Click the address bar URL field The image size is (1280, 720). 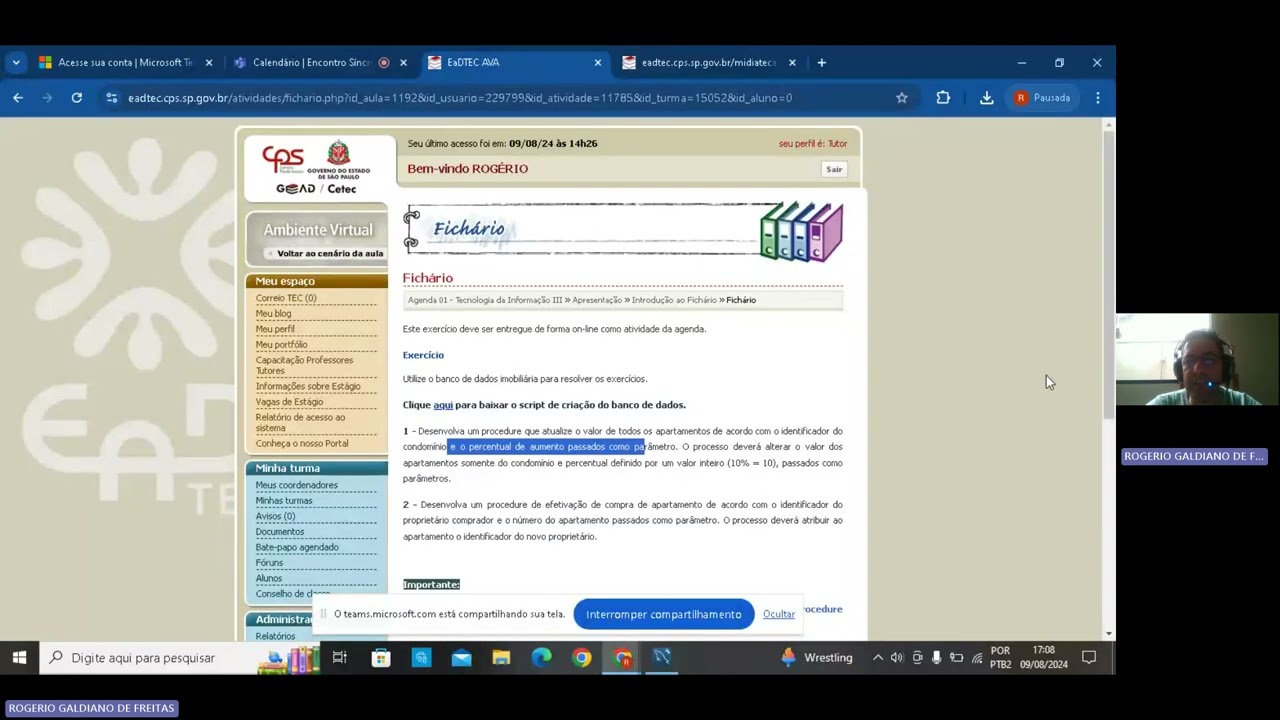point(500,98)
